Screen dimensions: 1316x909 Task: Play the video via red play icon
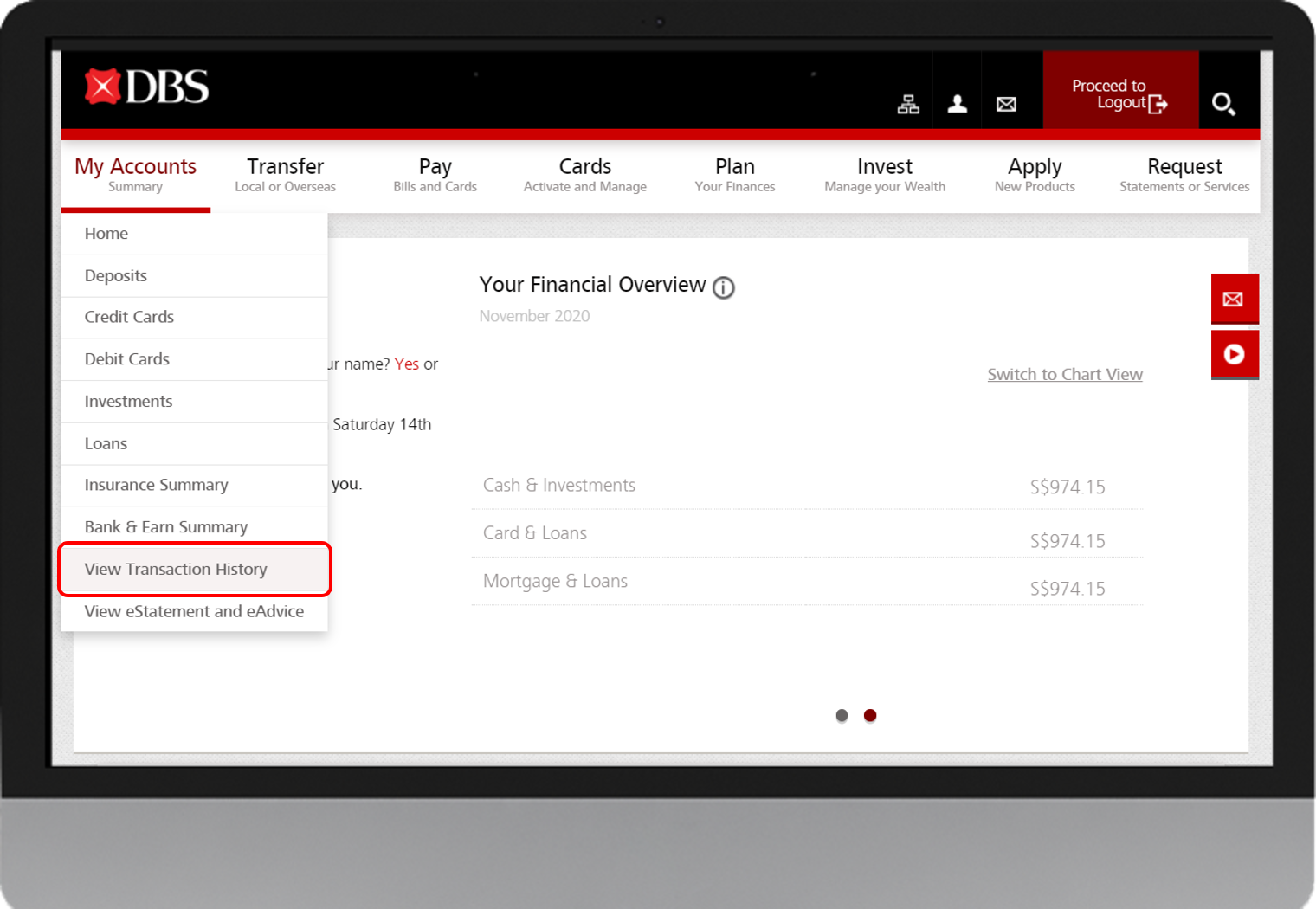(1235, 354)
